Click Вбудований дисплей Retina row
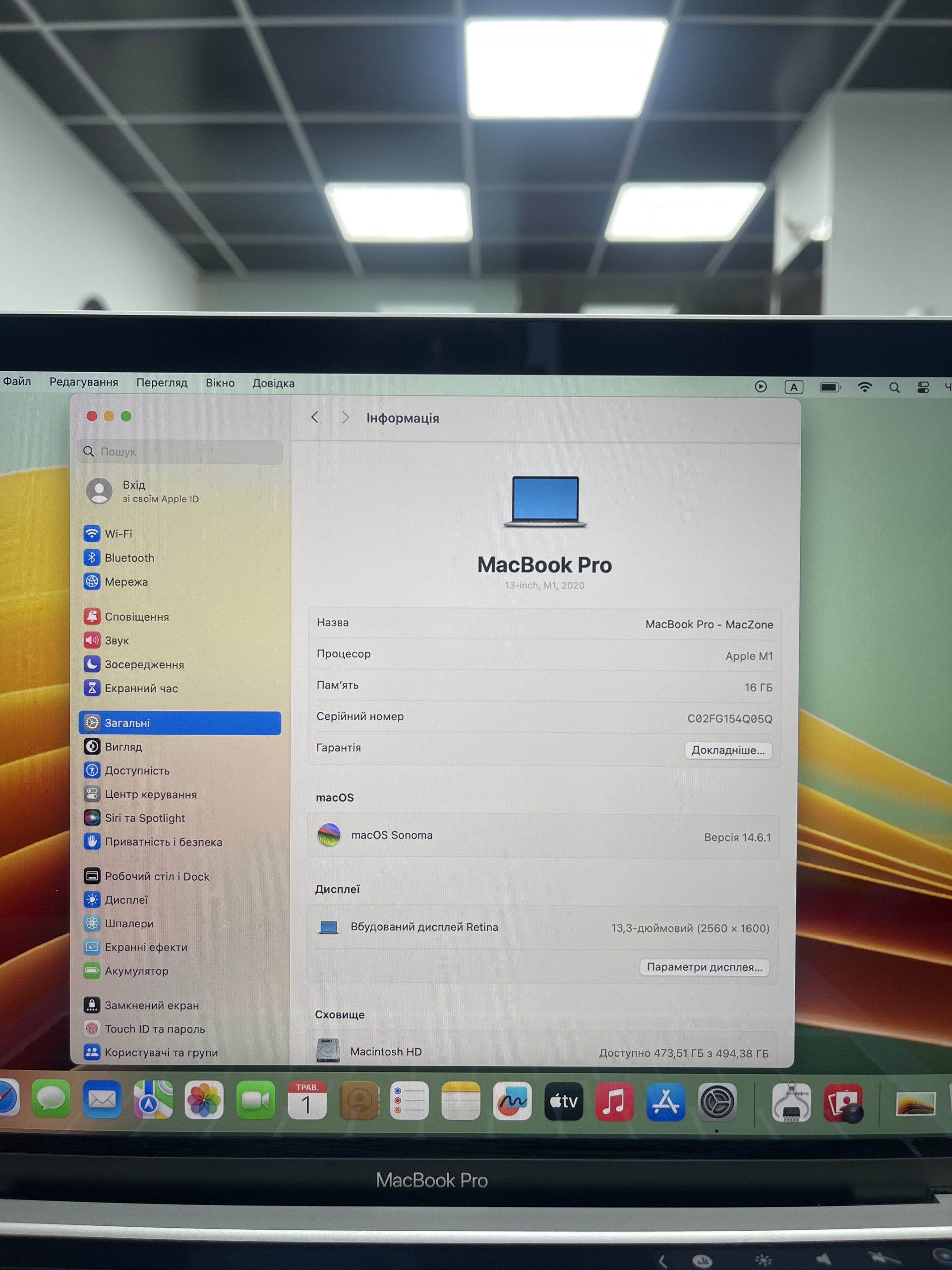 pyautogui.click(x=543, y=928)
